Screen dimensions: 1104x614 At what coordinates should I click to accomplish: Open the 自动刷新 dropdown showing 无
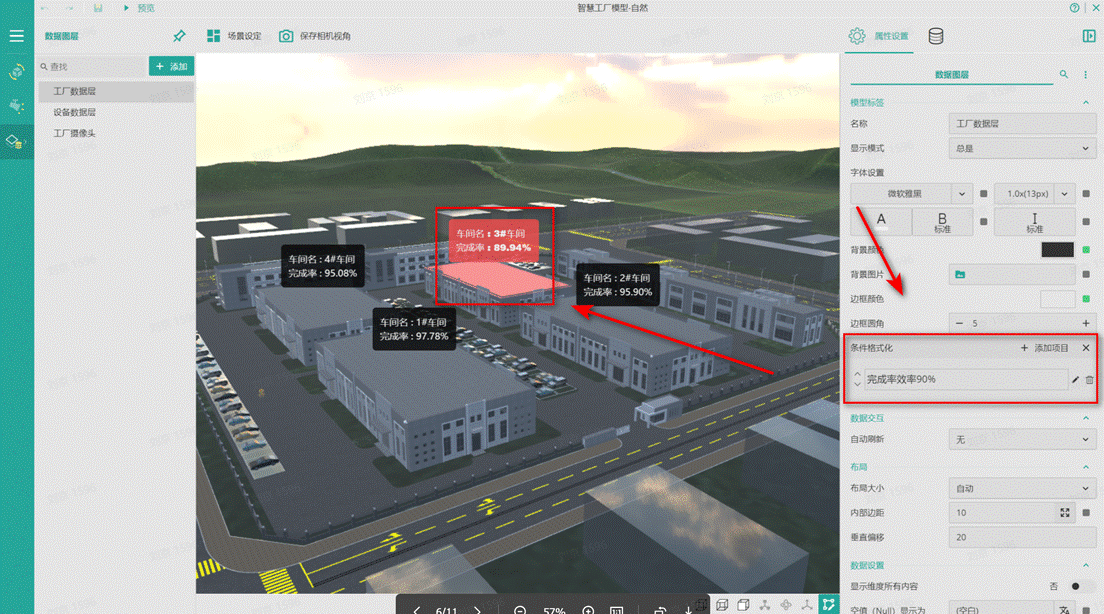[x=1022, y=439]
